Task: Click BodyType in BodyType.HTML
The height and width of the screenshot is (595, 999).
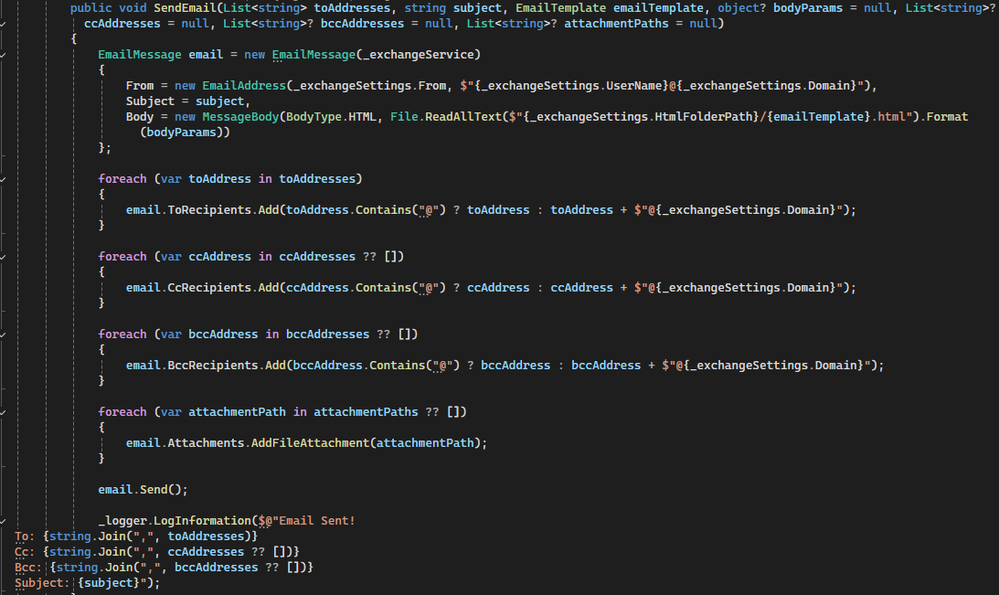Action: (x=313, y=117)
